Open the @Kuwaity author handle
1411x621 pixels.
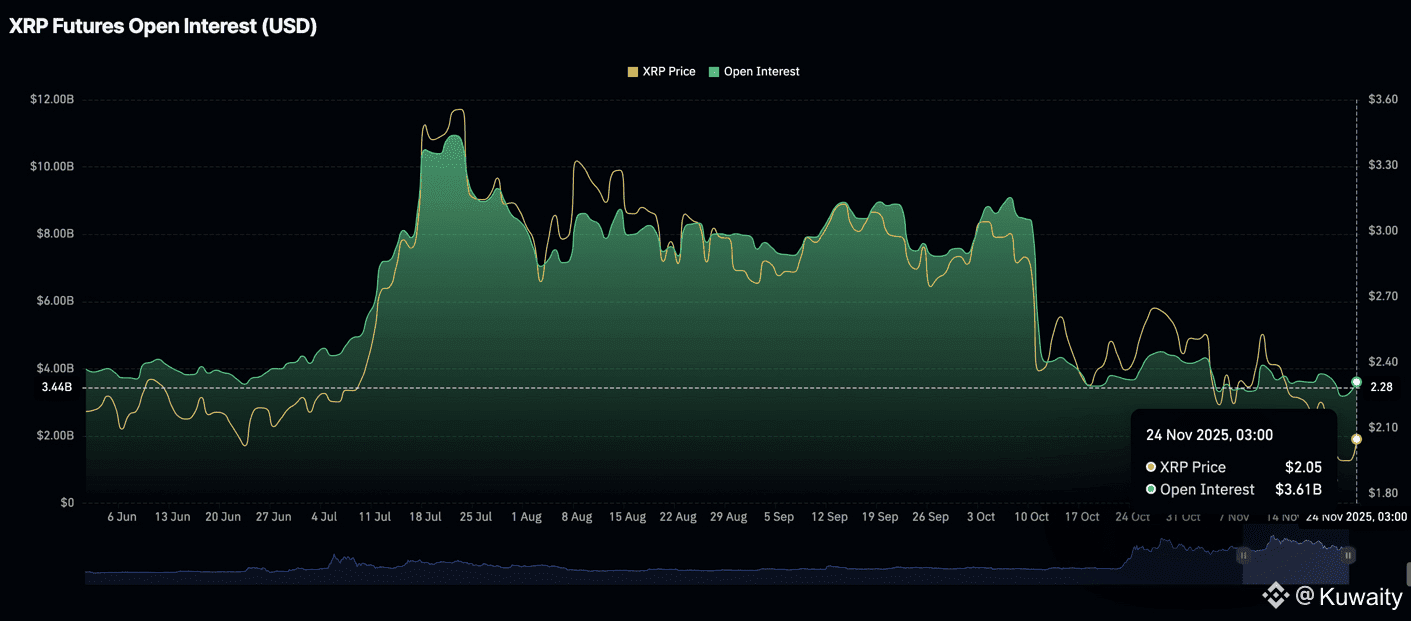(x=1349, y=597)
